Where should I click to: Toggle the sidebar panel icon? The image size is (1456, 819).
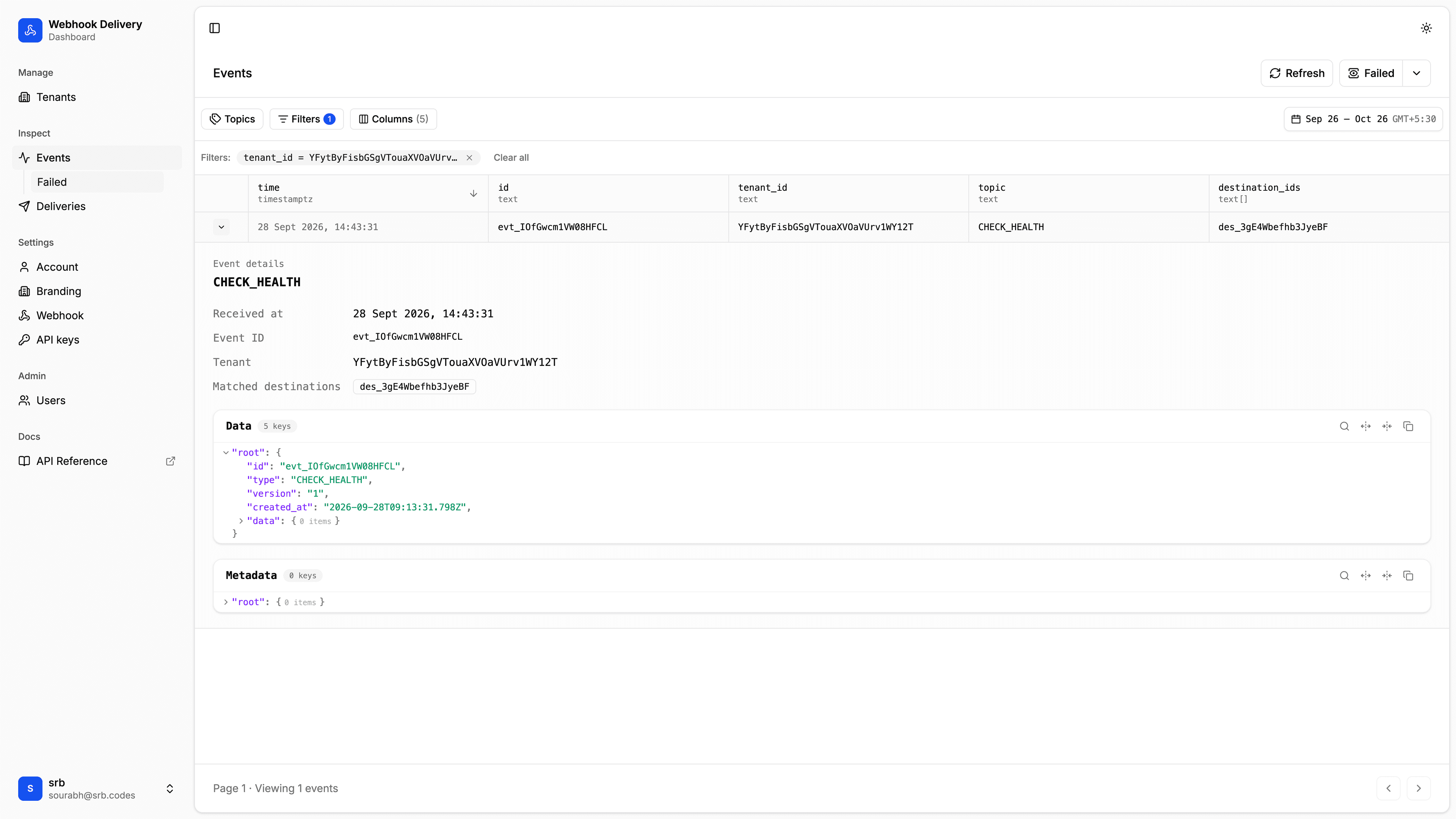pos(214,28)
